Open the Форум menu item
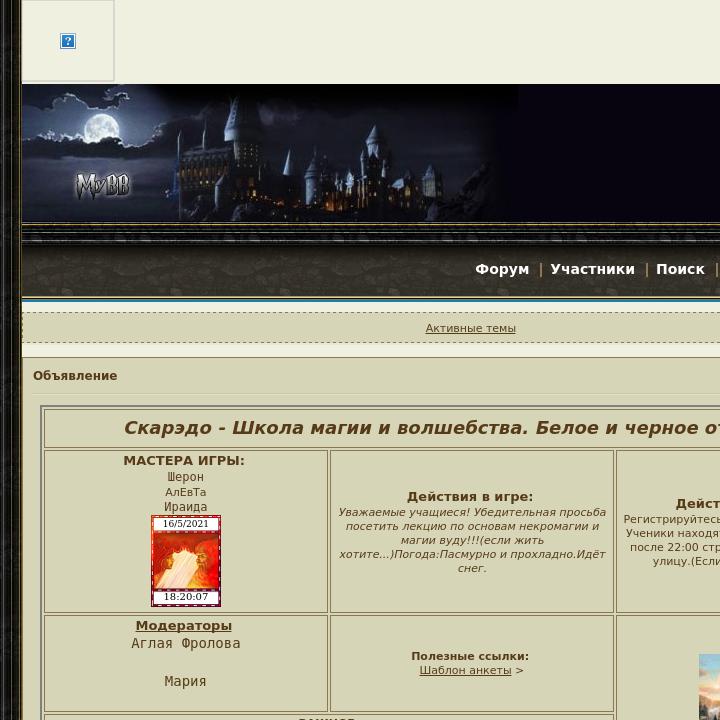This screenshot has height=720, width=720. coord(502,269)
